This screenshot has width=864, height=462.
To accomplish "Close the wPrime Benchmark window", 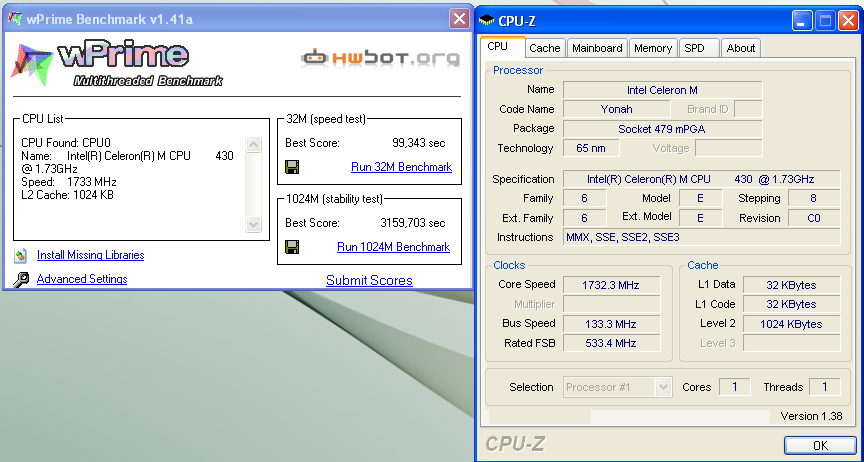I will coord(459,18).
